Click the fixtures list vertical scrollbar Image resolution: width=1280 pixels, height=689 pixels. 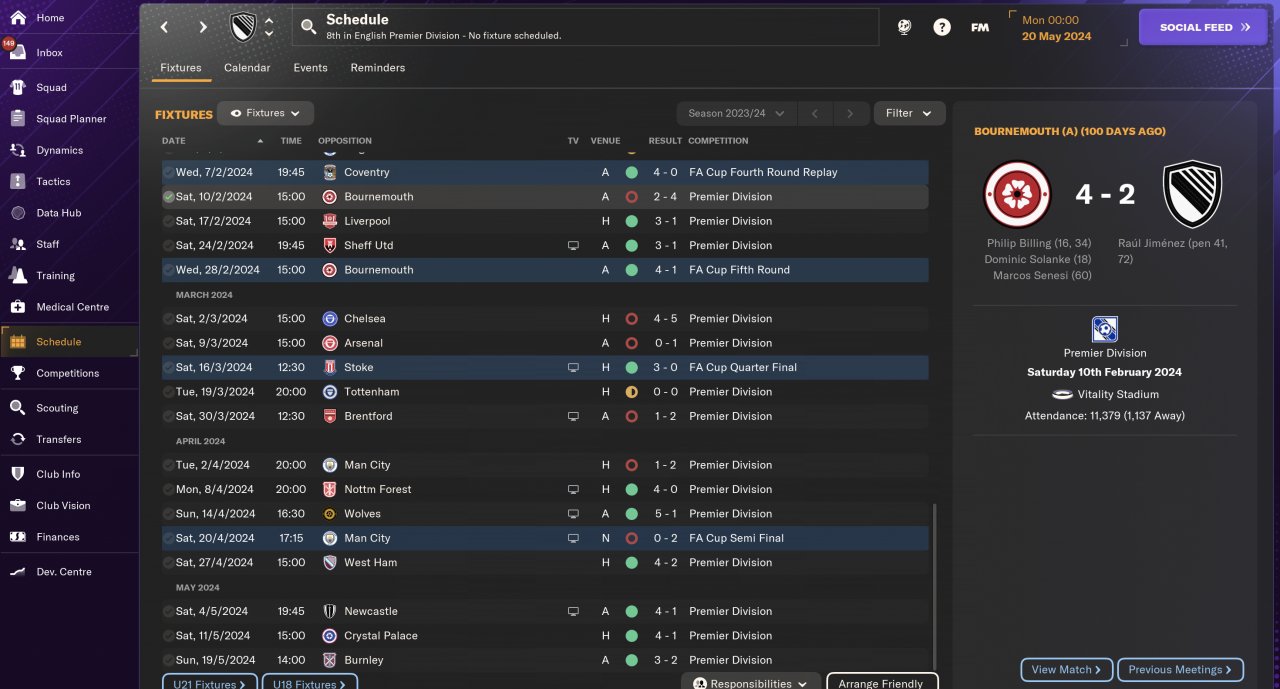click(x=934, y=586)
